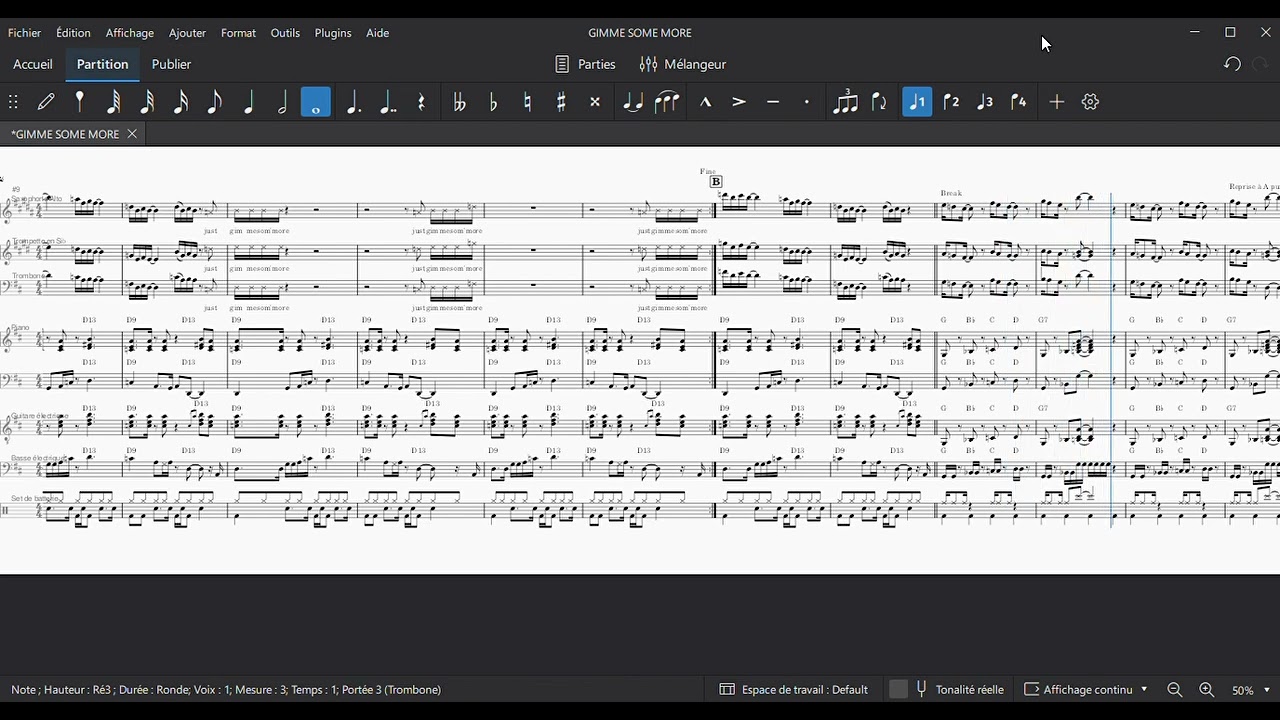Apply the natural accidental
The height and width of the screenshot is (720, 1280).
(x=527, y=102)
